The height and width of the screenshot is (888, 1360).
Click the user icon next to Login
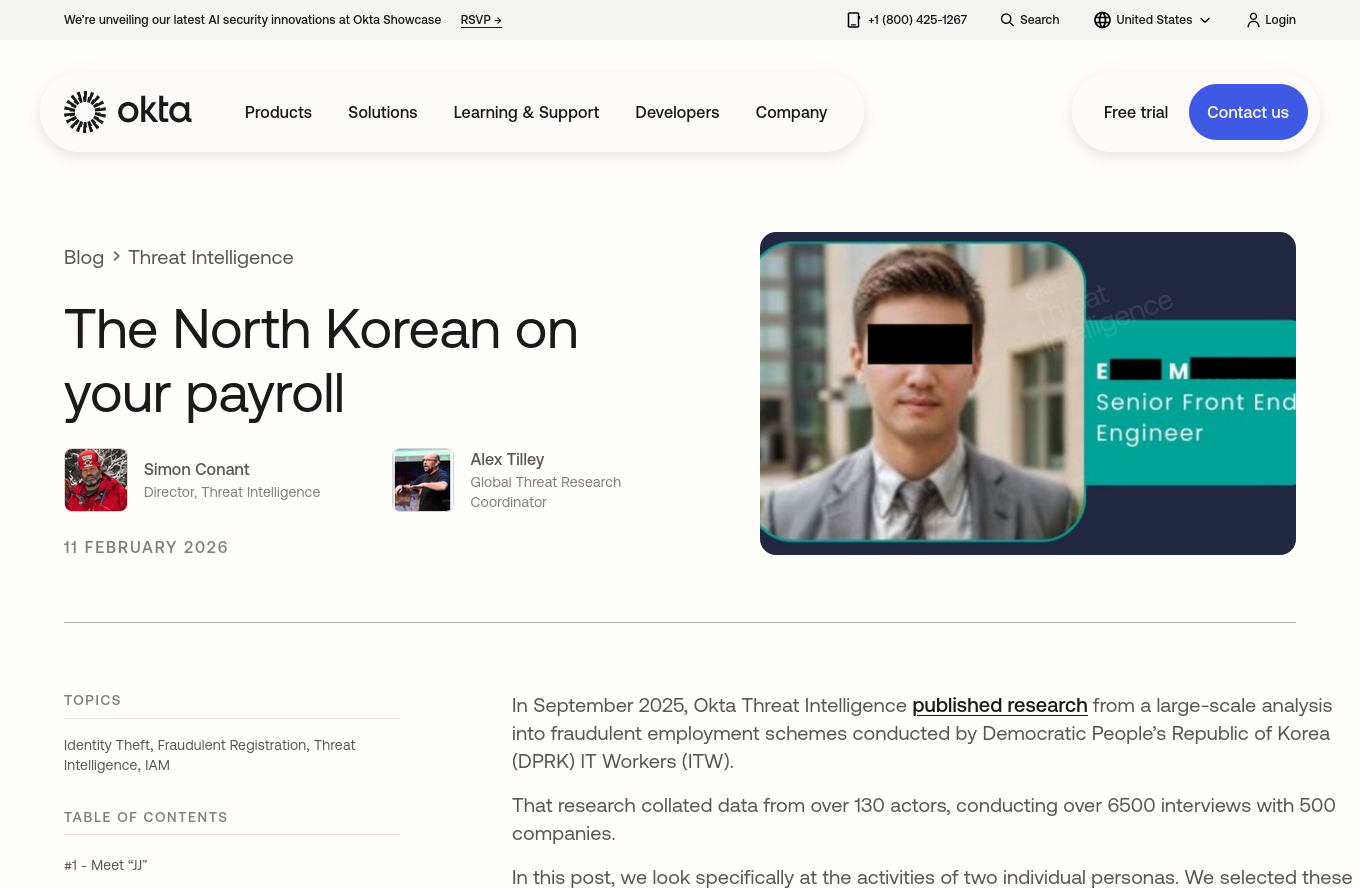[x=1253, y=20]
